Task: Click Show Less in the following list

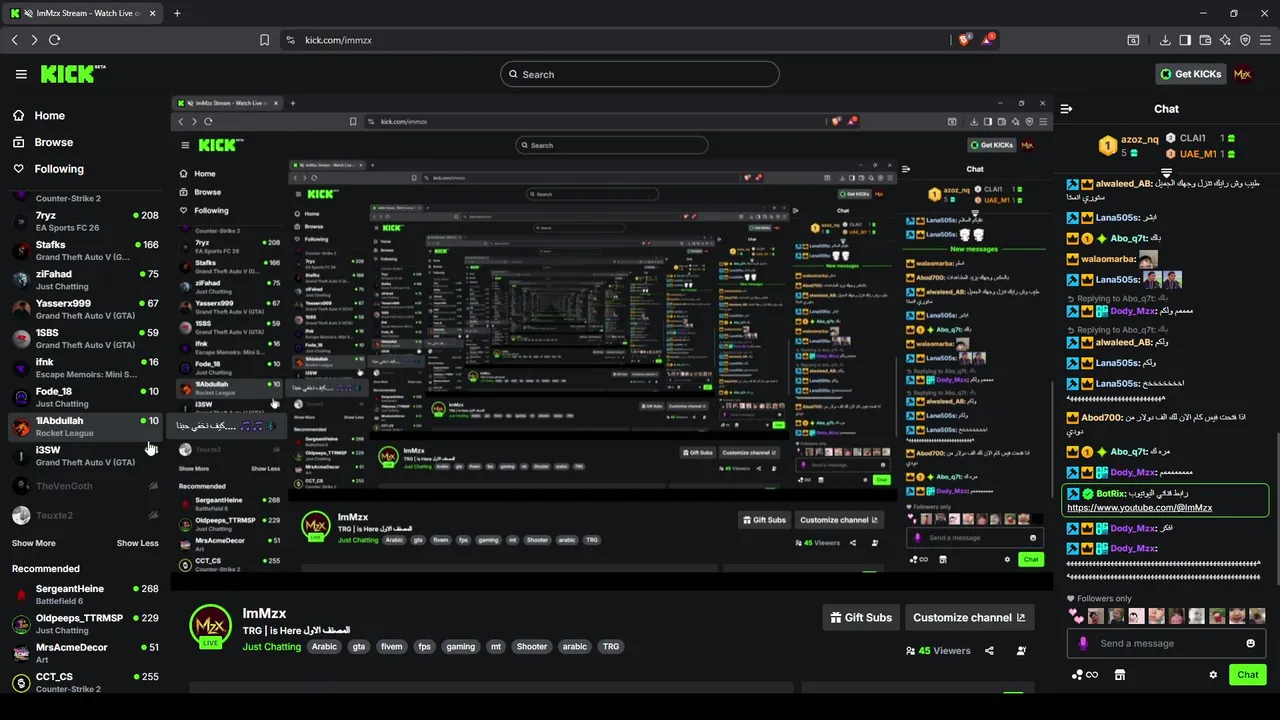Action: 137,543
